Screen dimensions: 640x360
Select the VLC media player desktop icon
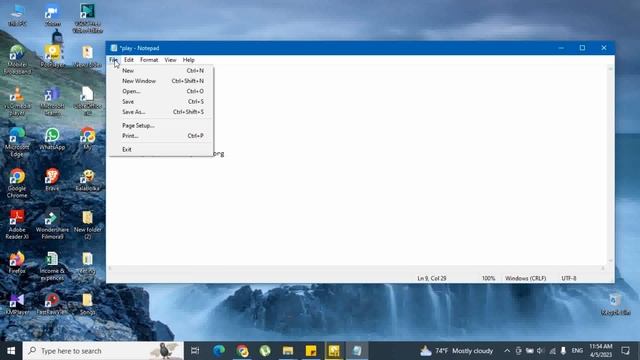click(x=17, y=102)
